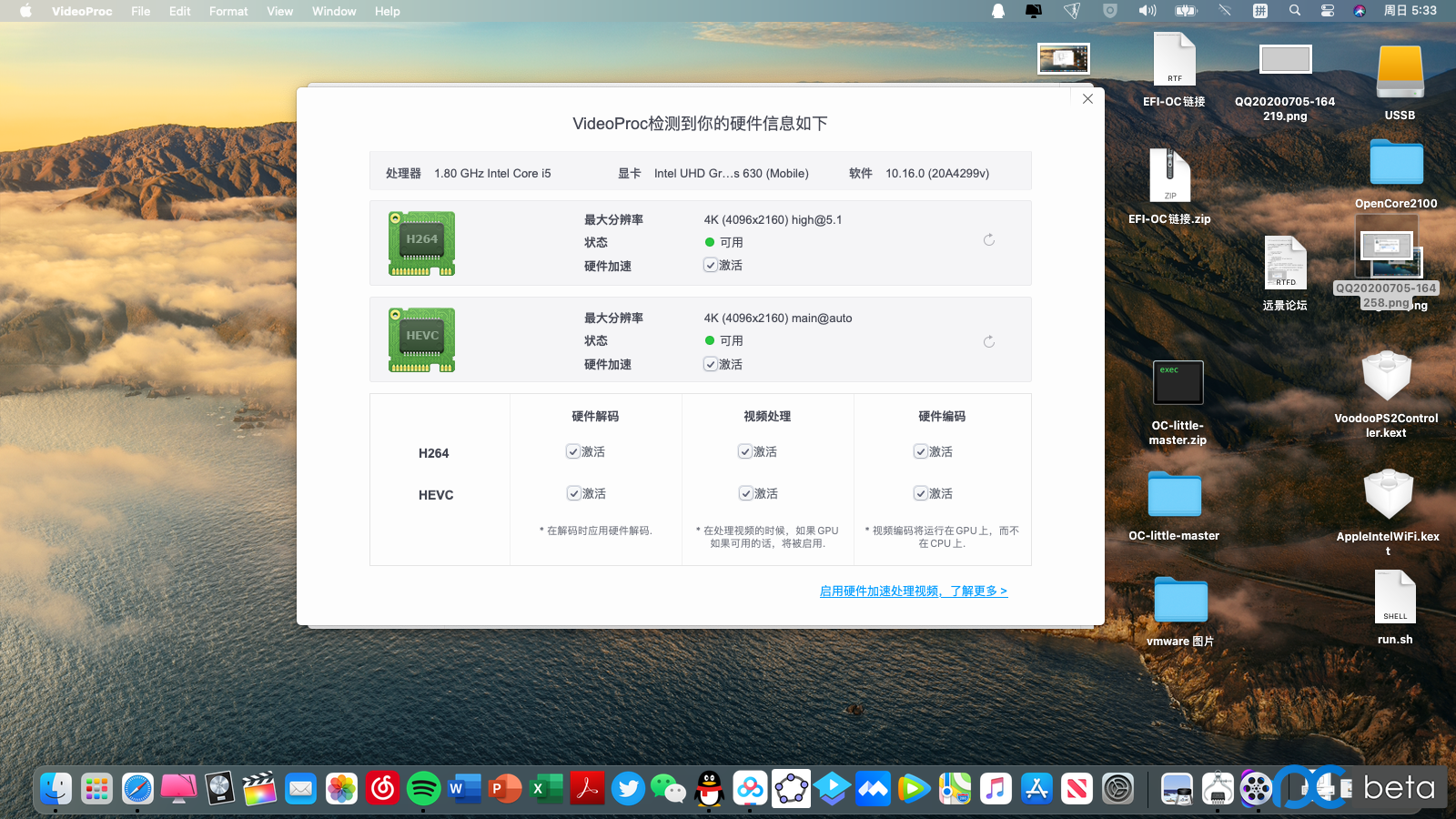The height and width of the screenshot is (819, 1456).
Task: Activate Siri from menu bar
Action: [1360, 11]
